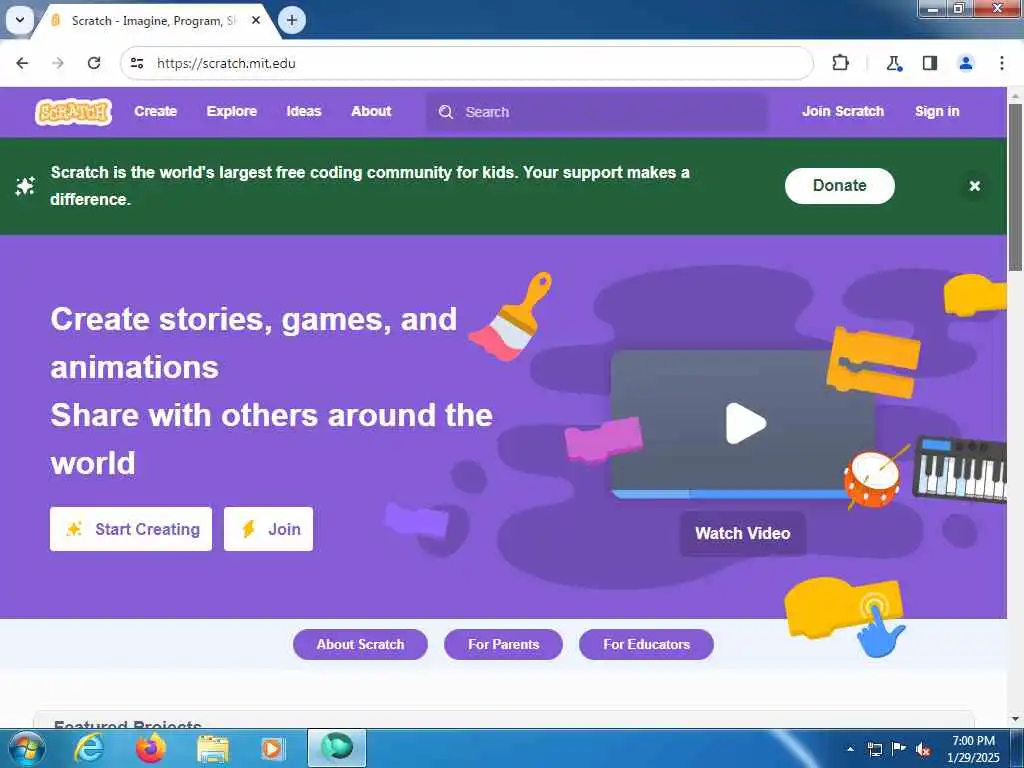Go back with browser back arrow
Screen dimensions: 1024x768
point(22,63)
